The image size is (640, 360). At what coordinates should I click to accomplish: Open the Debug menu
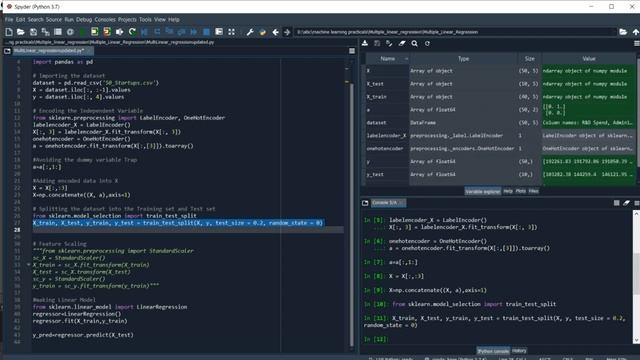point(84,19)
